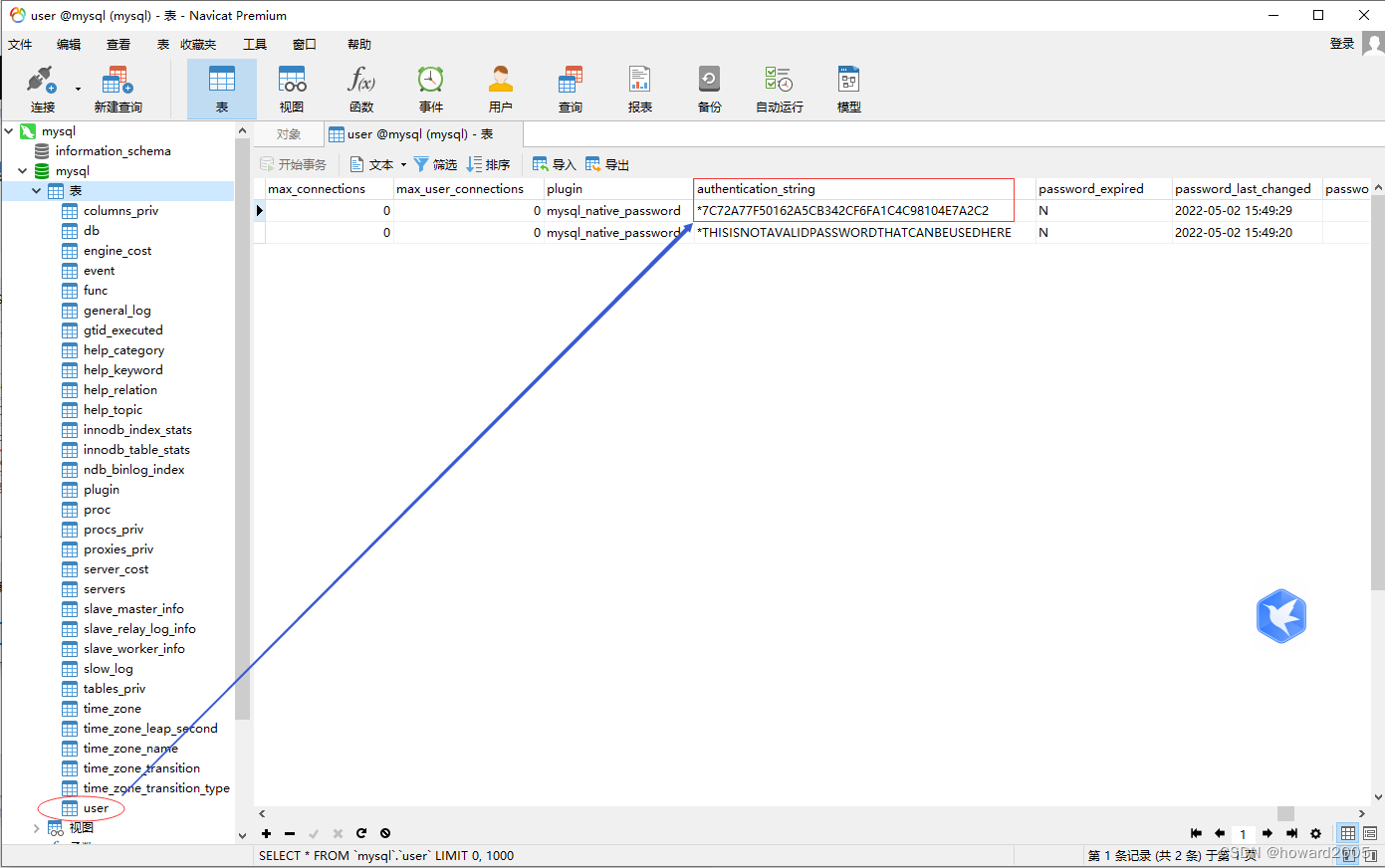This screenshot has width=1385, height=868.
Task: Open the 自动运行 automation toolbar icon
Action: 780,90
